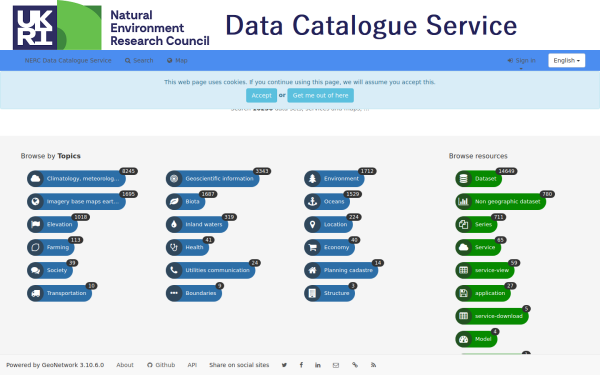Click the UKRI NERC logo
The height and width of the screenshot is (375, 600).
(x=111, y=26)
